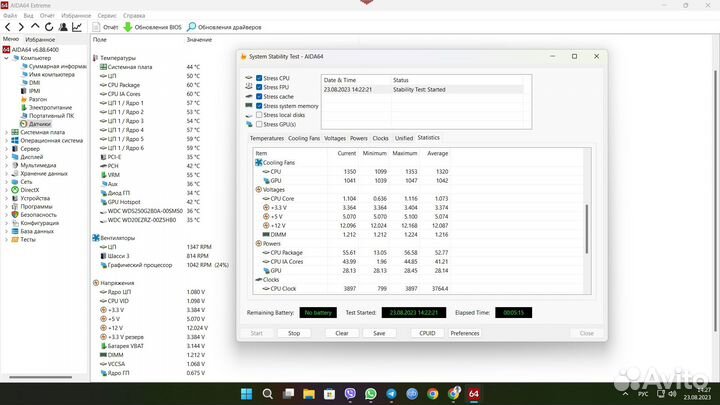
Task: Refresh the sensor readings
Action: click(49, 27)
